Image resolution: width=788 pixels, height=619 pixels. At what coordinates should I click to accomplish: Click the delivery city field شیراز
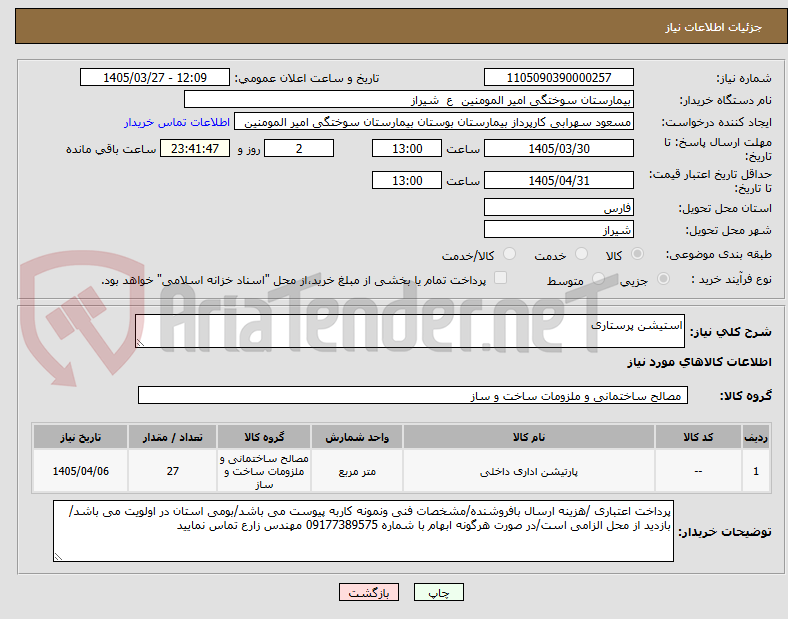559,230
